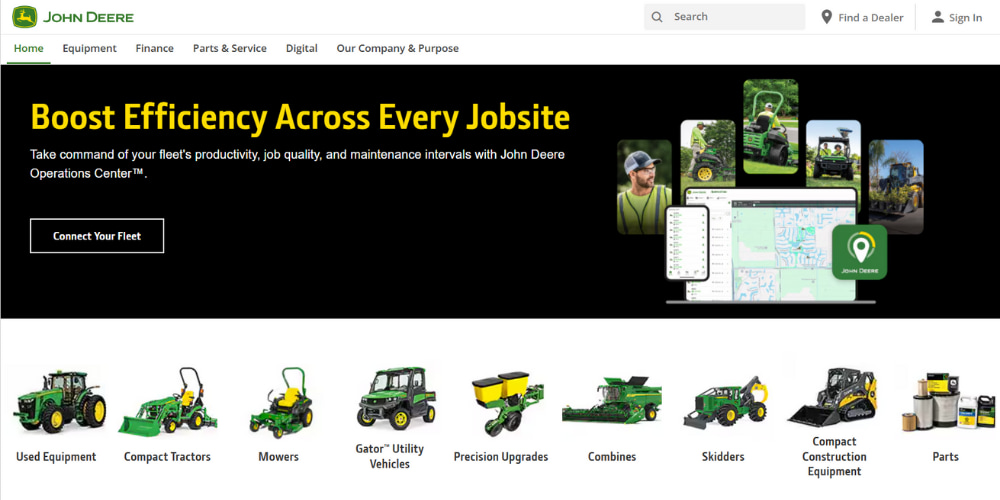
Task: Click the search magnifier icon
Action: (657, 17)
